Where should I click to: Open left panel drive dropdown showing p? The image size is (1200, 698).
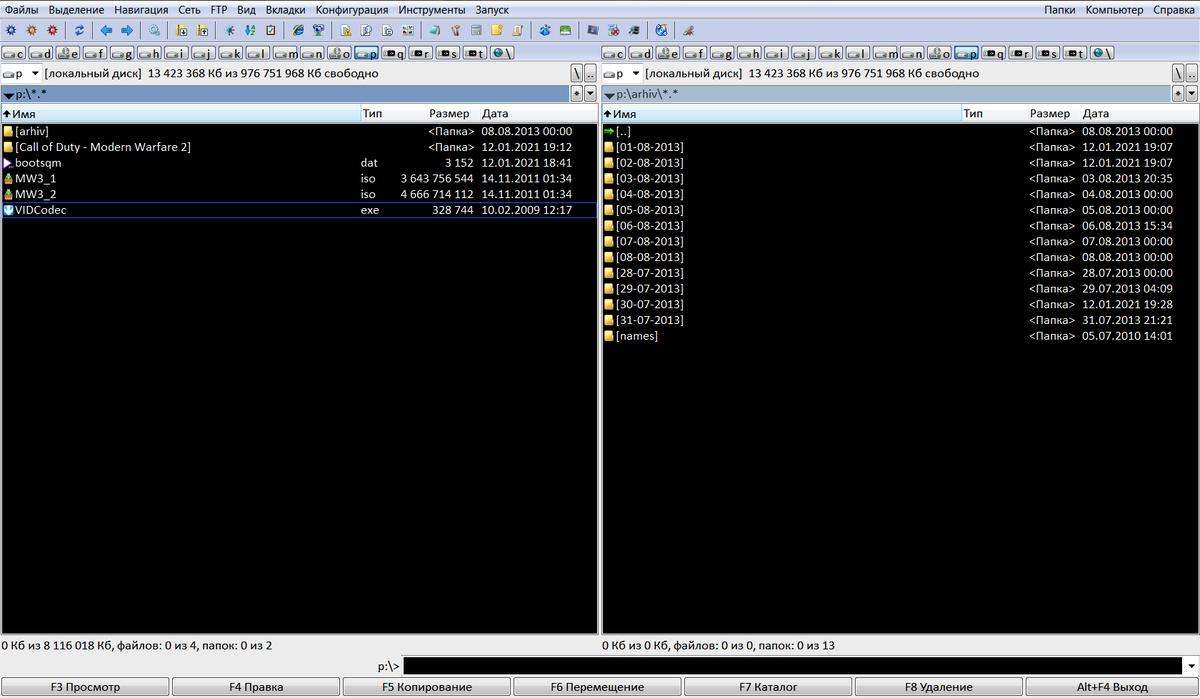(22, 73)
